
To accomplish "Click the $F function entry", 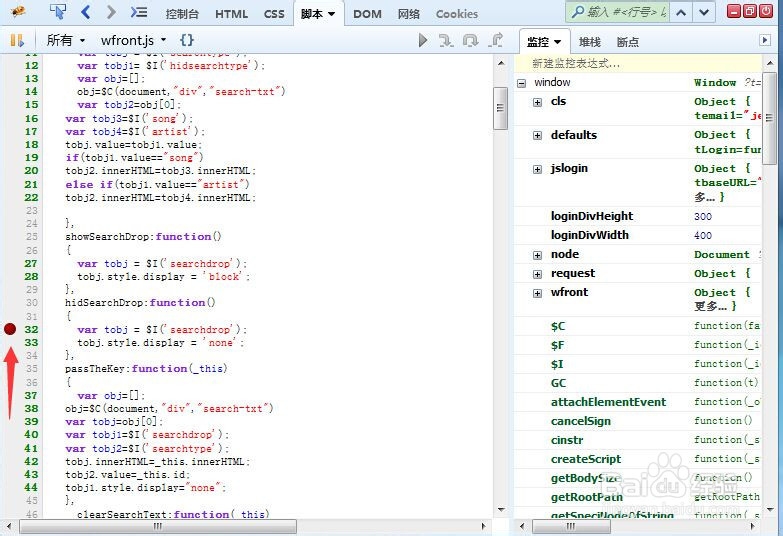I will click(558, 345).
